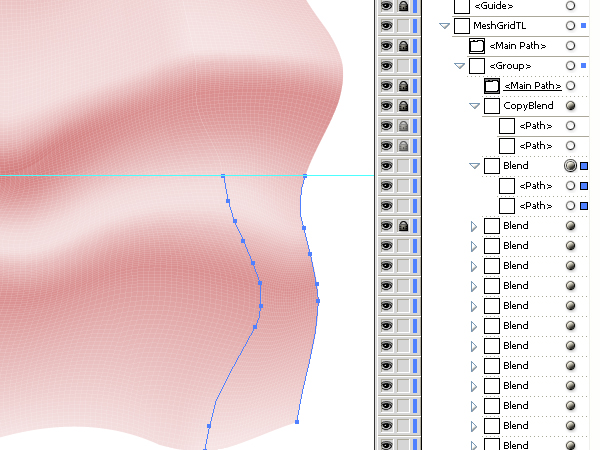Click thumbnail of the CopyBlend row
The height and width of the screenshot is (450, 600).
tap(492, 106)
